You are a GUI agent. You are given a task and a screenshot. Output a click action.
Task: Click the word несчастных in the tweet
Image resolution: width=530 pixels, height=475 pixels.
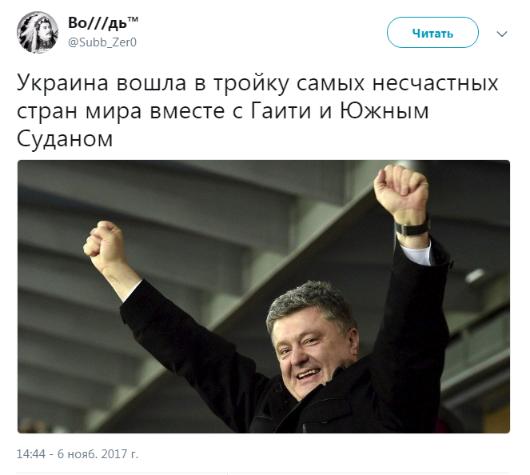(x=436, y=83)
